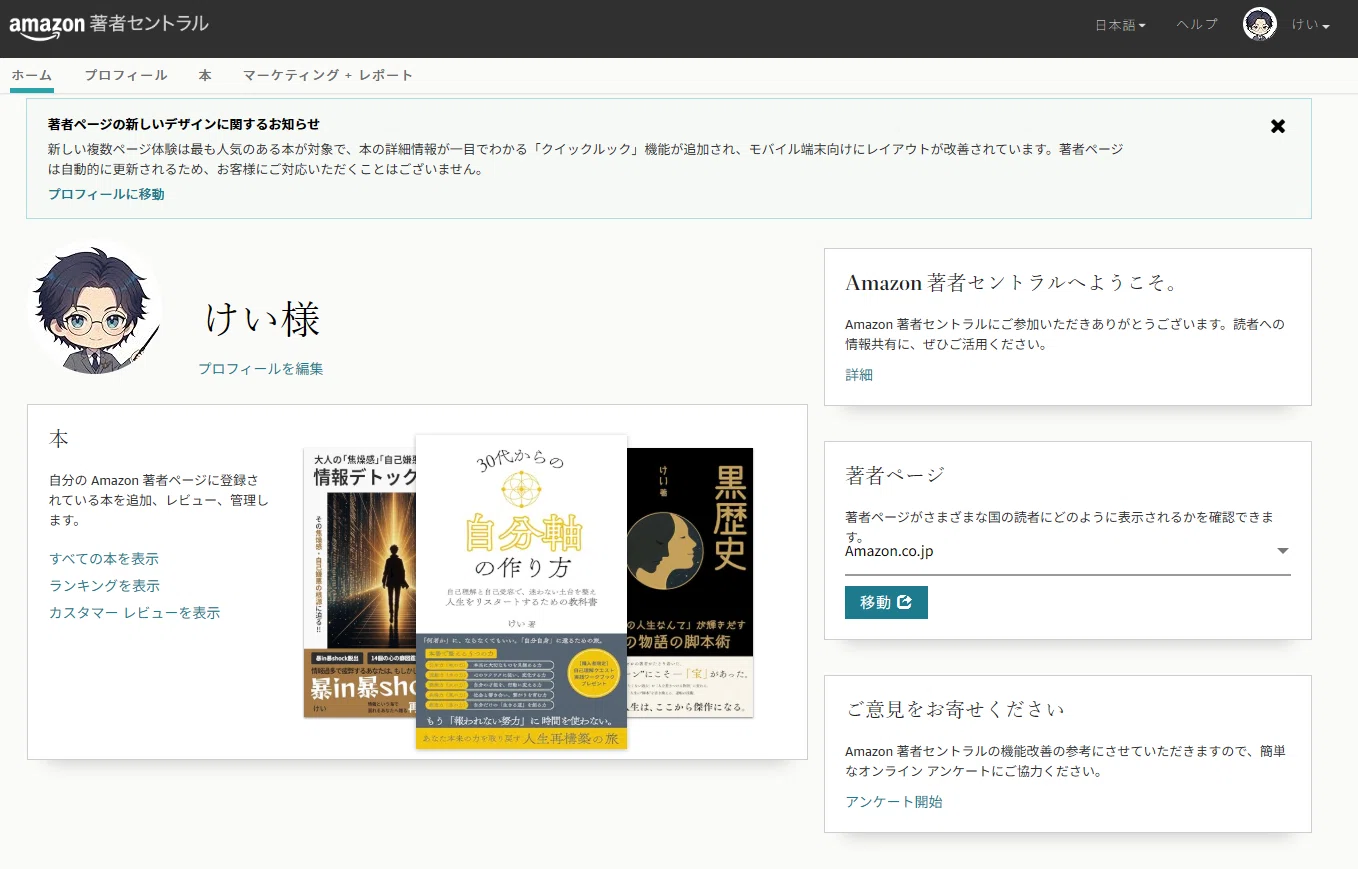Open the ヘルプ link in header

coord(1197,24)
